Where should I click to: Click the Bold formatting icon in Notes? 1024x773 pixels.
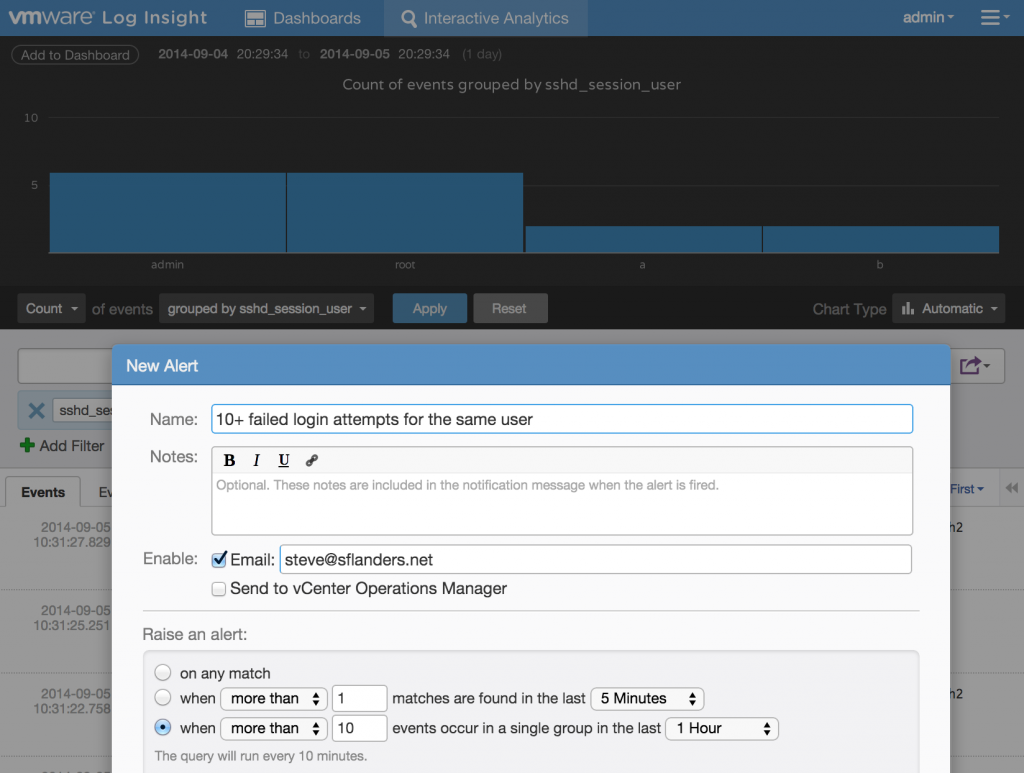pyautogui.click(x=229, y=460)
